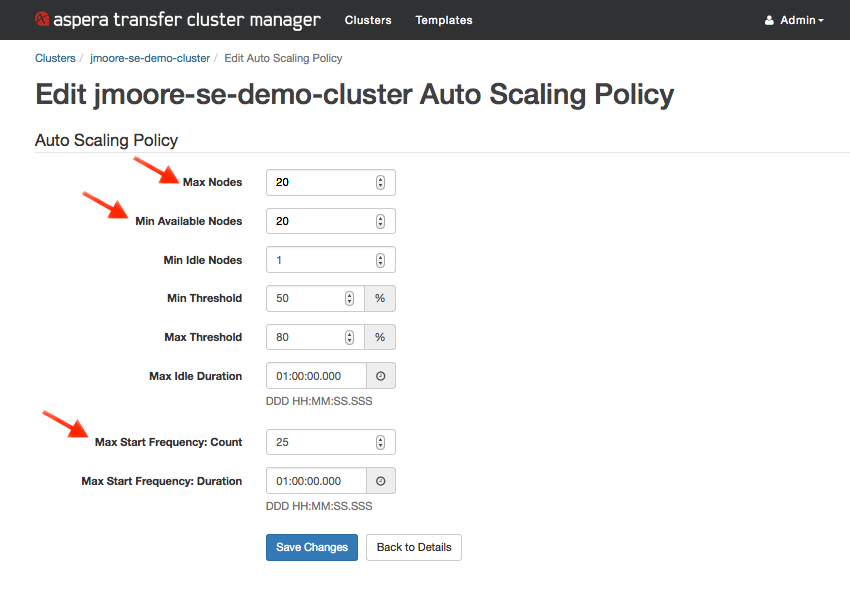Click the Max Start Frequency: Duration field
The height and width of the screenshot is (591, 850).
point(316,481)
